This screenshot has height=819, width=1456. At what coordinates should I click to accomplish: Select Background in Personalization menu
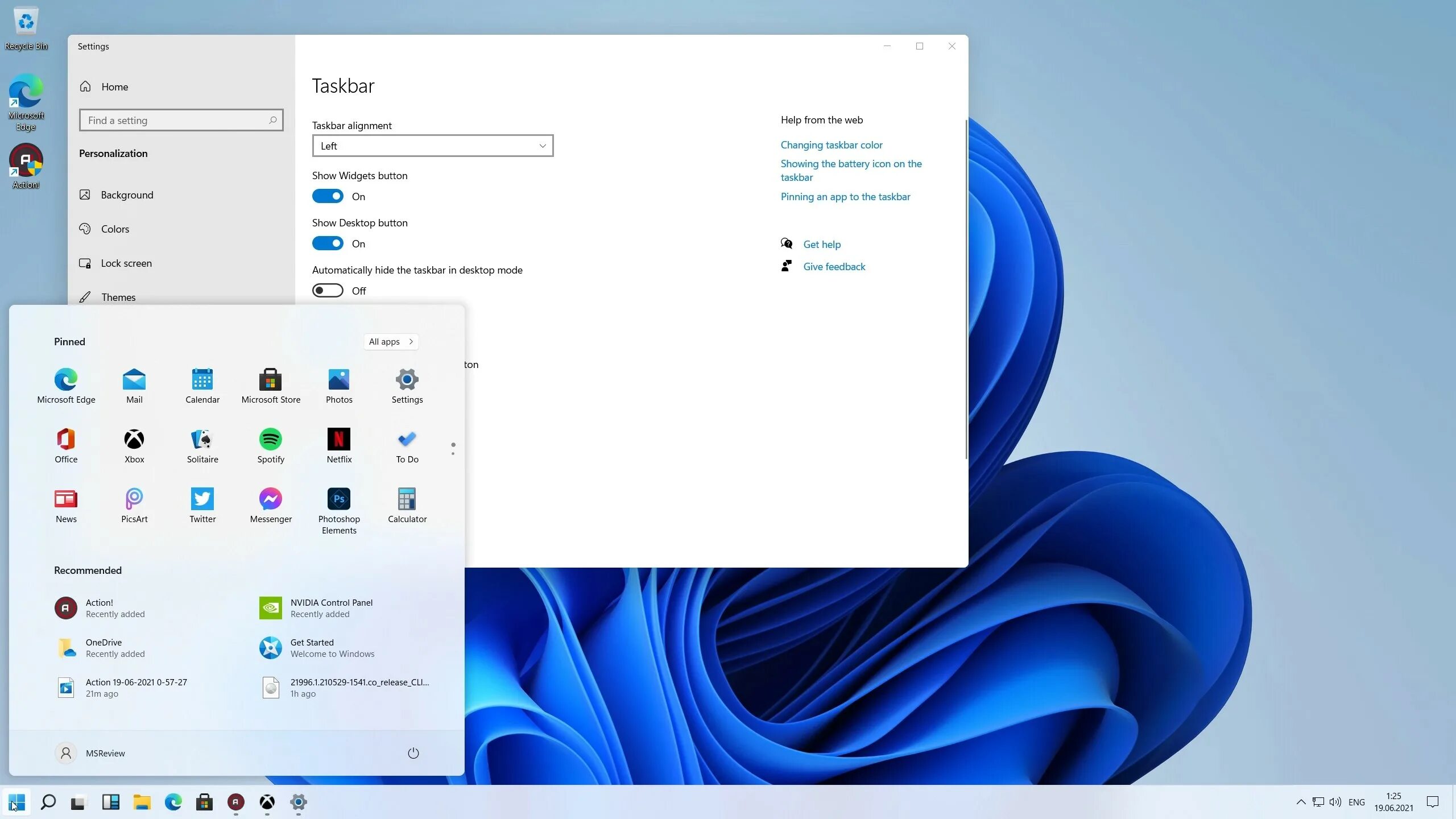(x=126, y=194)
